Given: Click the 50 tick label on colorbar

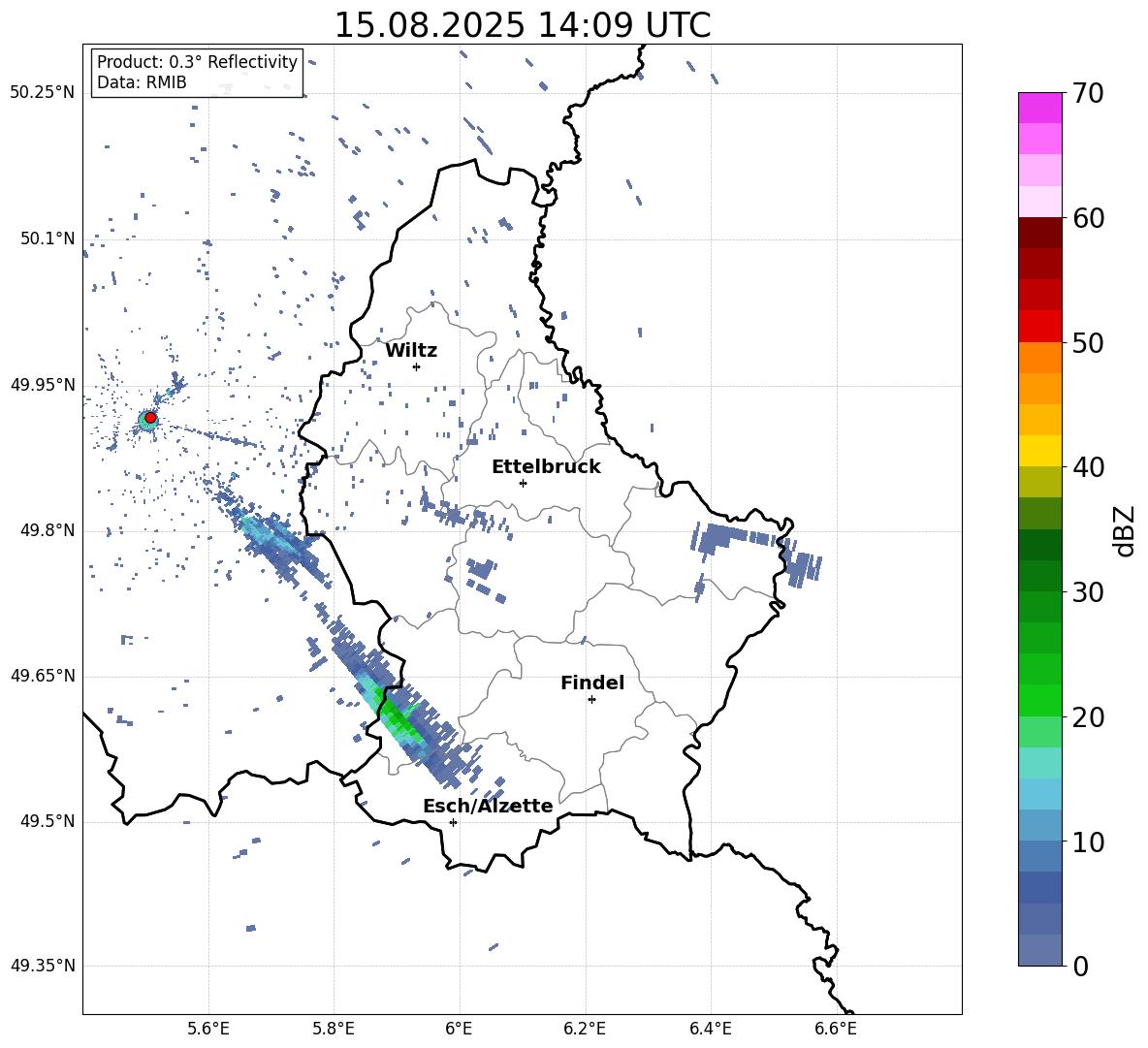Looking at the screenshot, I should [1088, 343].
